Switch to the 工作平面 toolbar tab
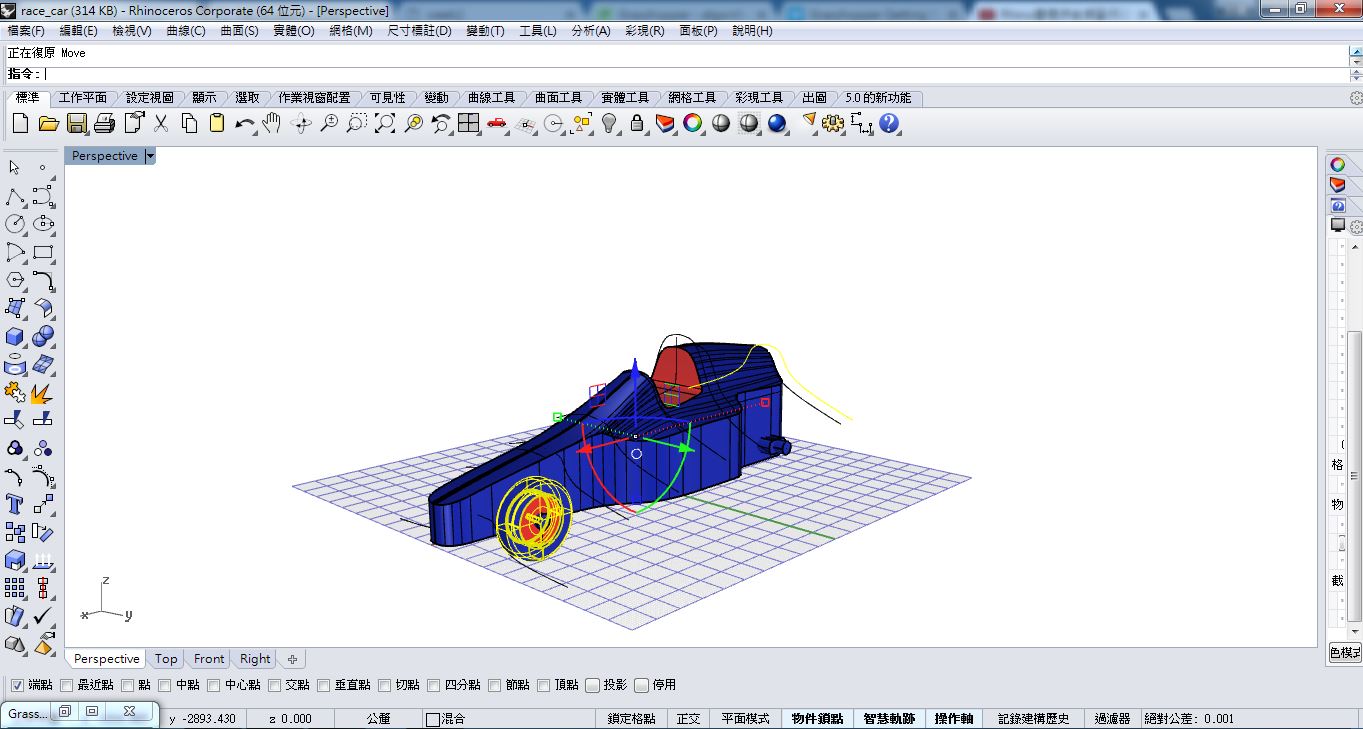The image size is (1363, 729). [83, 98]
